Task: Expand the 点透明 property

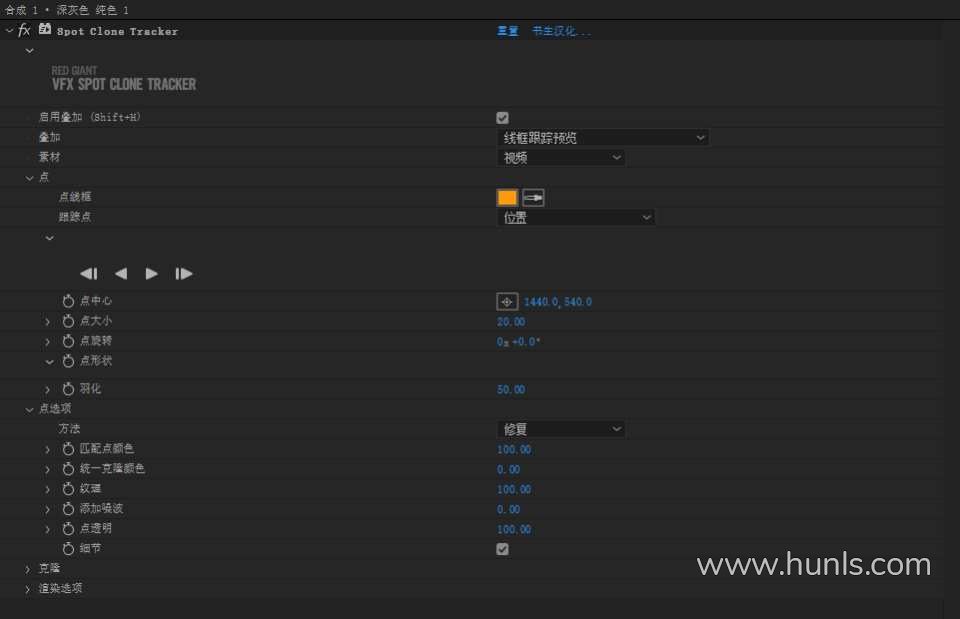Action: tap(48, 529)
